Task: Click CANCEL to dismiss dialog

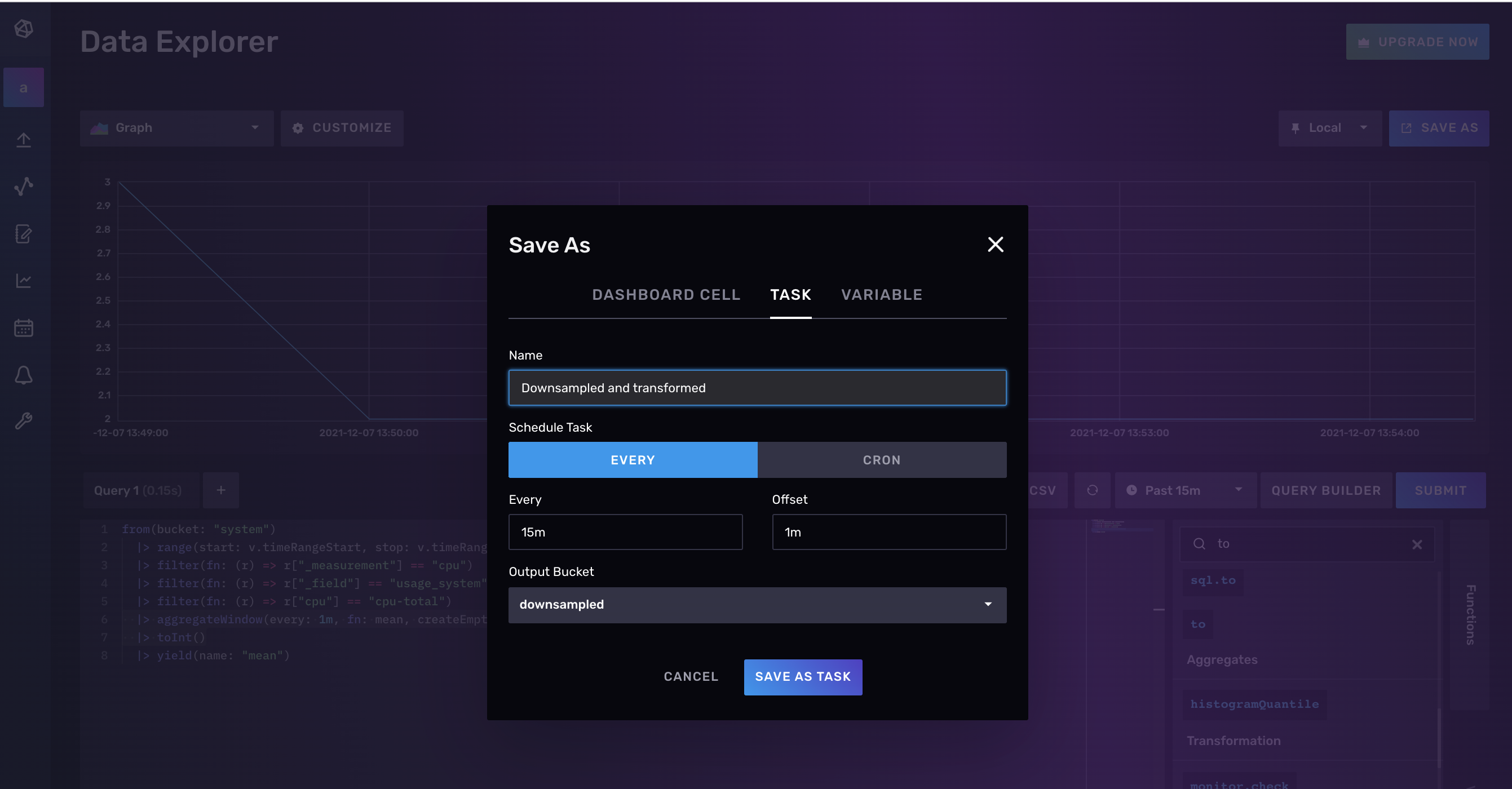Action: click(690, 676)
